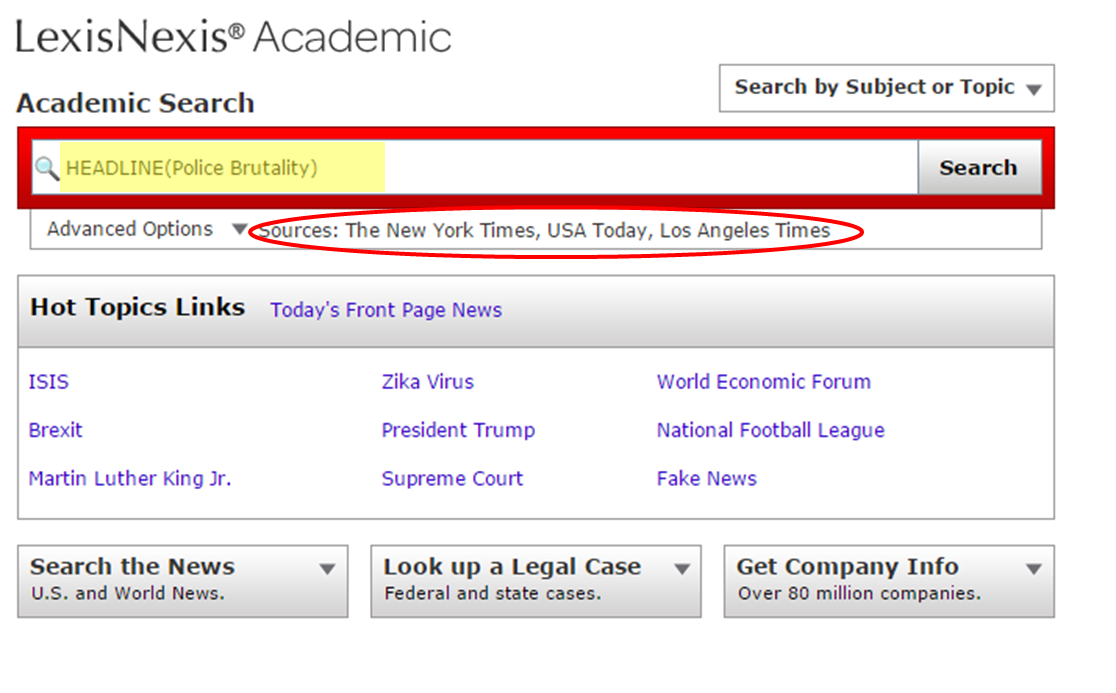Expand the Search the News panel
This screenshot has height=693, width=1116.
(183, 581)
